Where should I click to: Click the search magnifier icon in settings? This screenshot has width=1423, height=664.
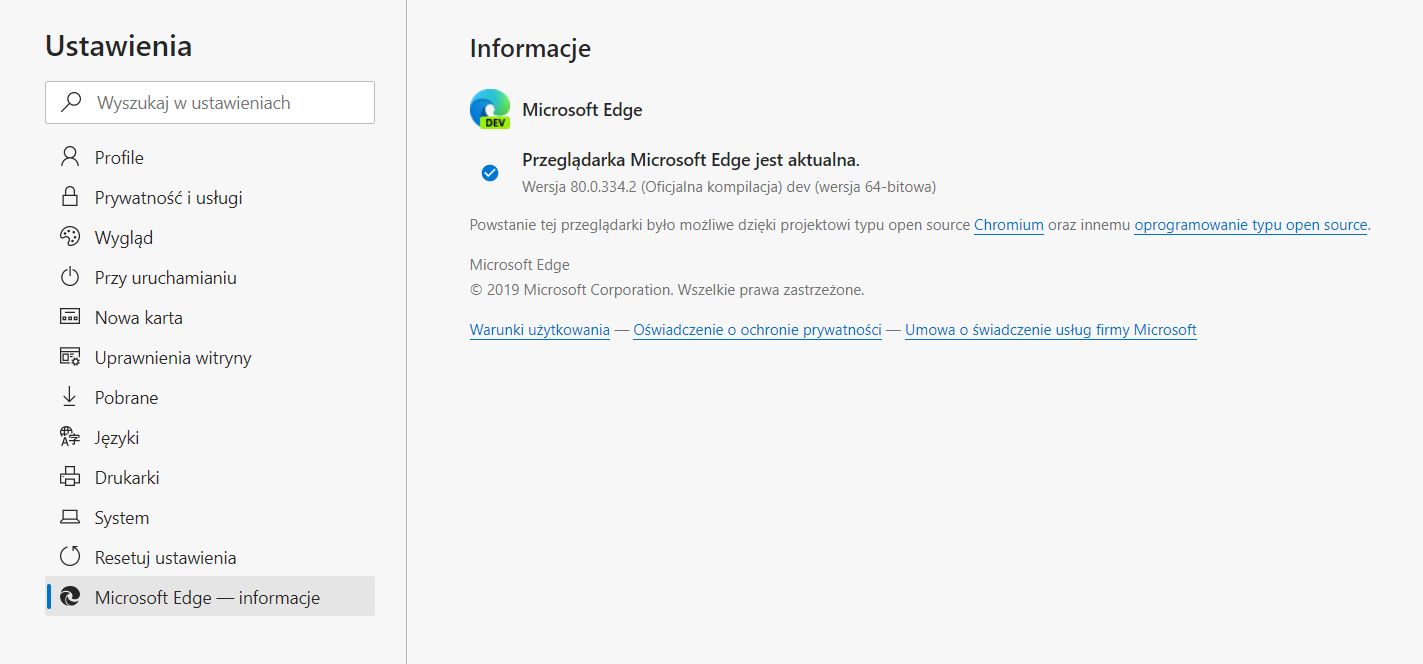[71, 102]
